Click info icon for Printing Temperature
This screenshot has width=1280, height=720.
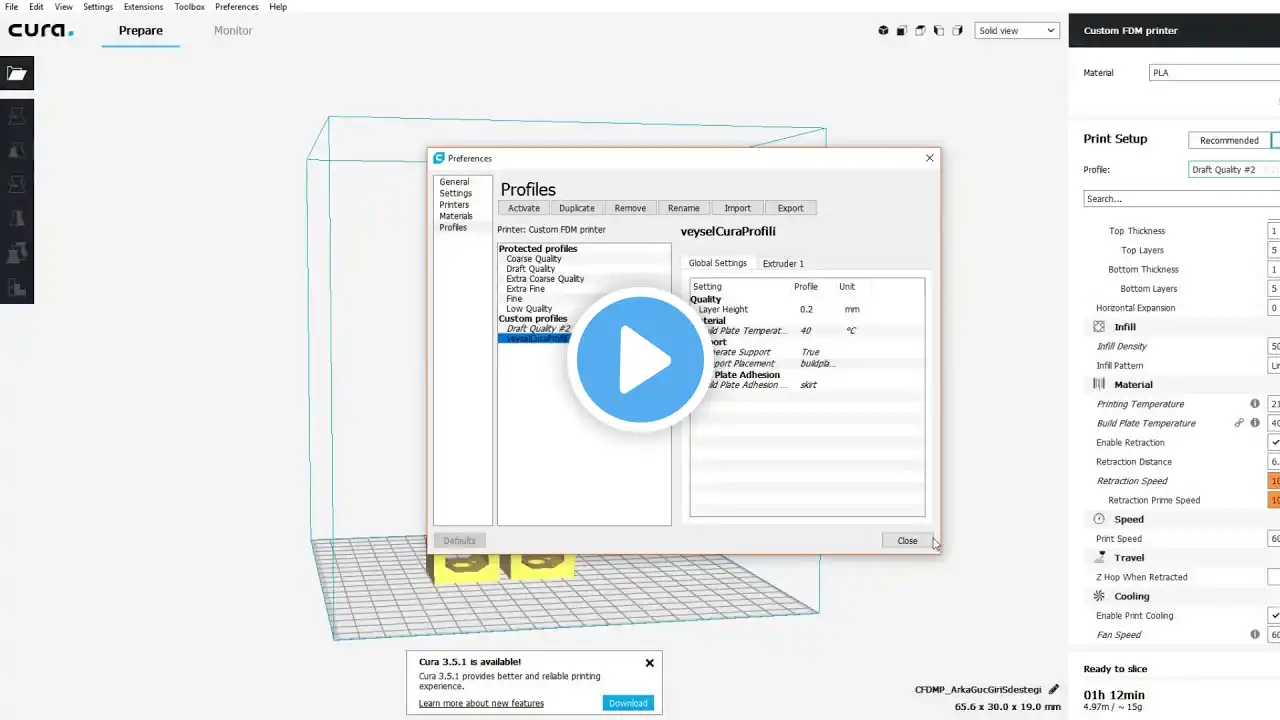coord(1255,404)
